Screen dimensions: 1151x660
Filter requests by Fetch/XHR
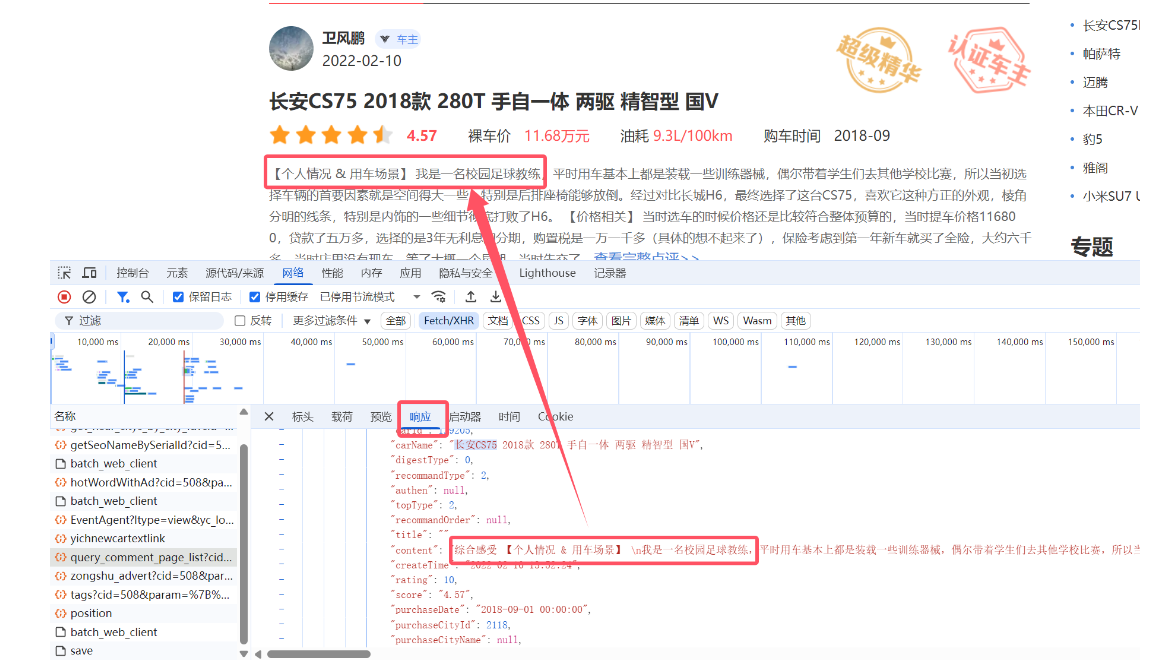(x=449, y=320)
